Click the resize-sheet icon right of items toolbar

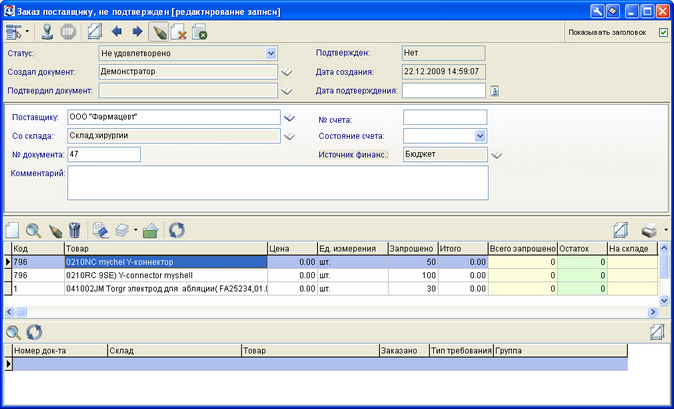tap(621, 231)
